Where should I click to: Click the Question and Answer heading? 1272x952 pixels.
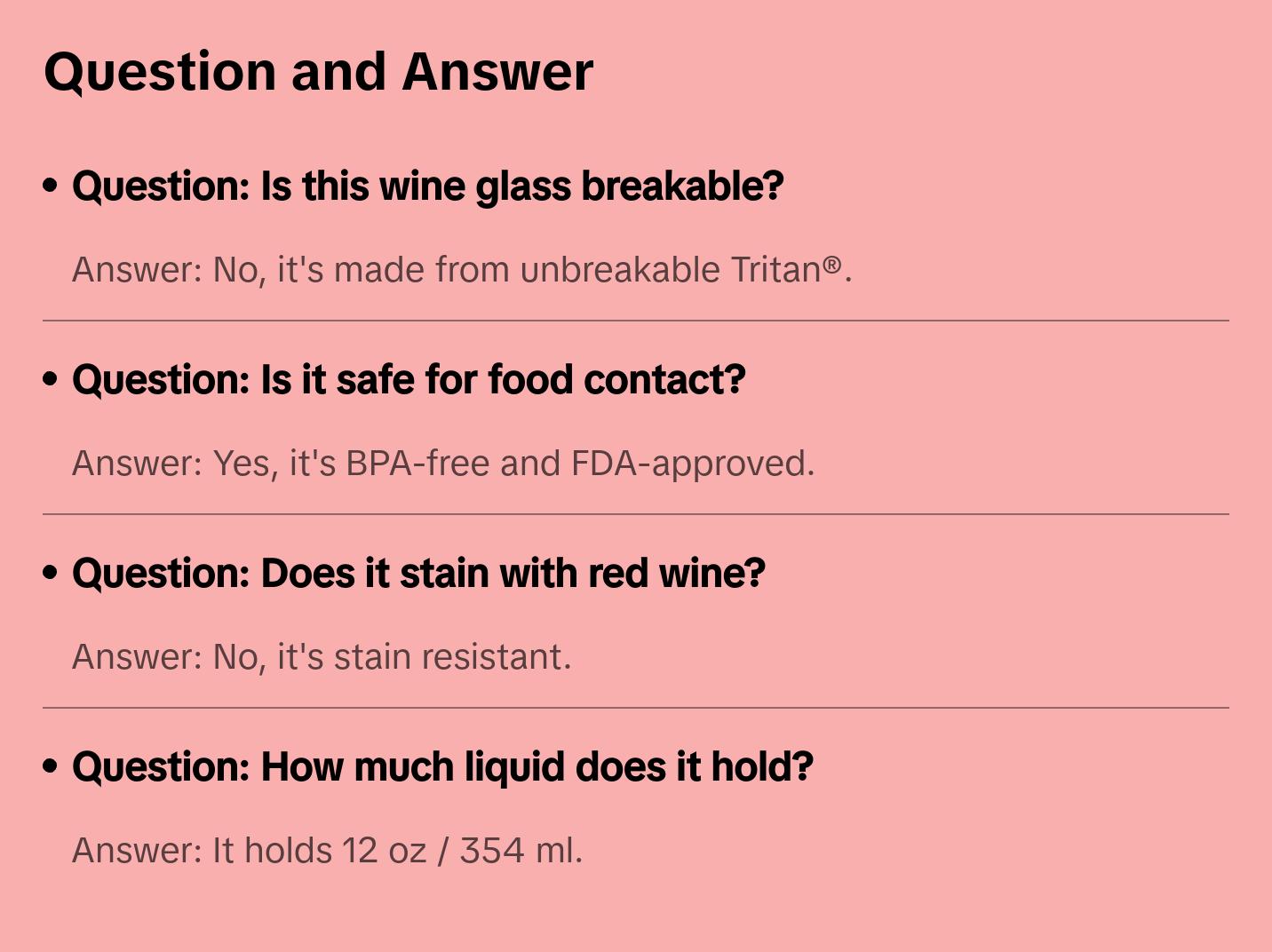[318, 72]
